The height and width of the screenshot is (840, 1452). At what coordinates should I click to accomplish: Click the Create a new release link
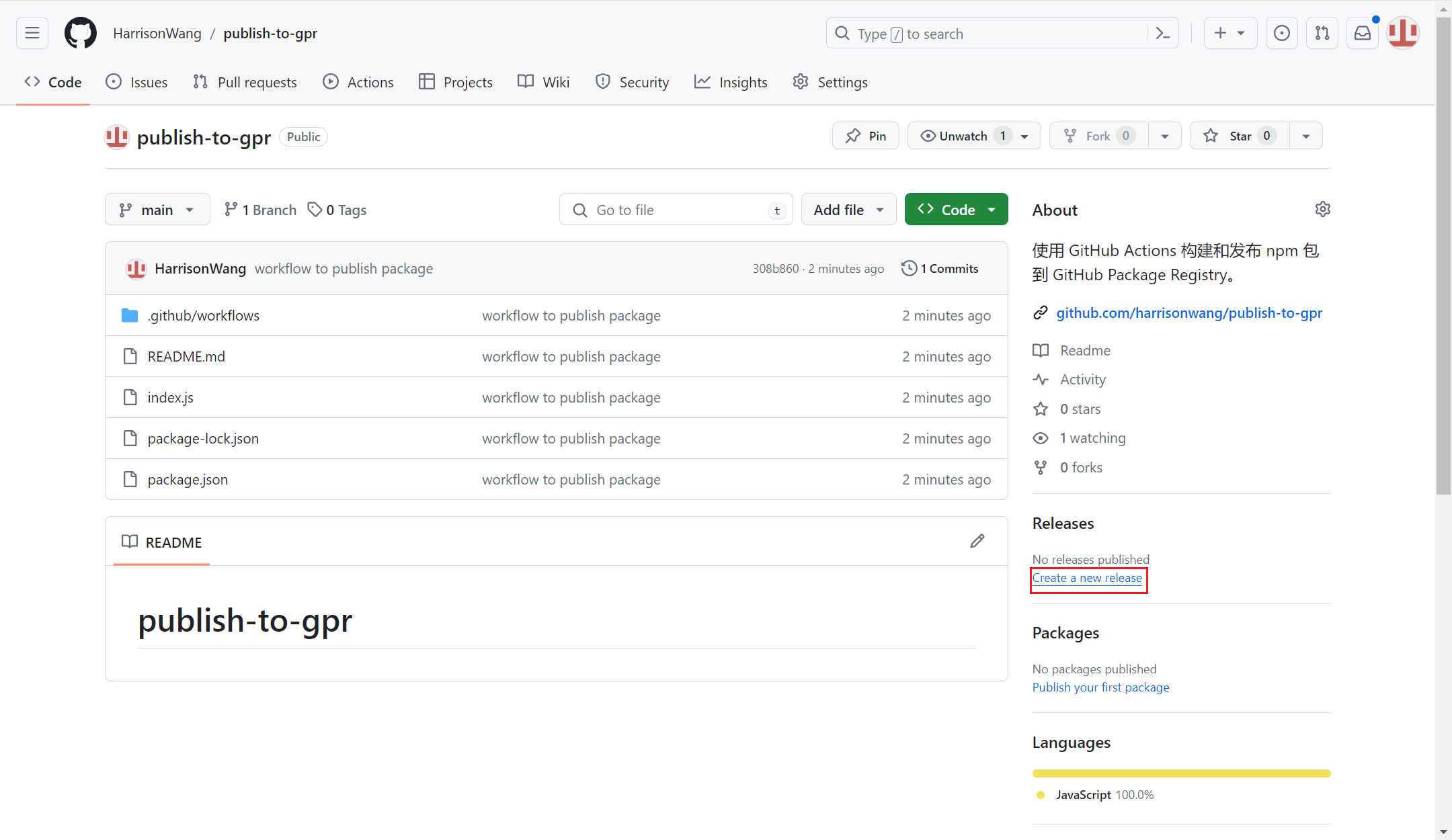pos(1088,578)
